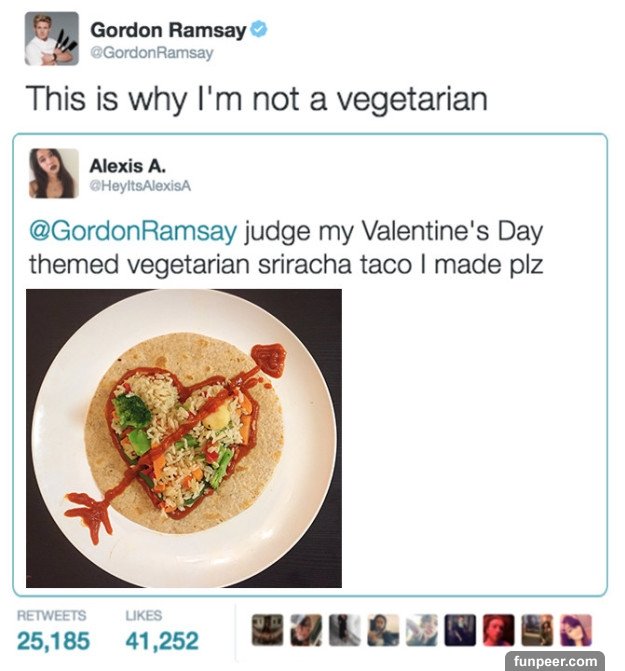Click the blue verified badge
Screen dimensions: 625x671
259,30
